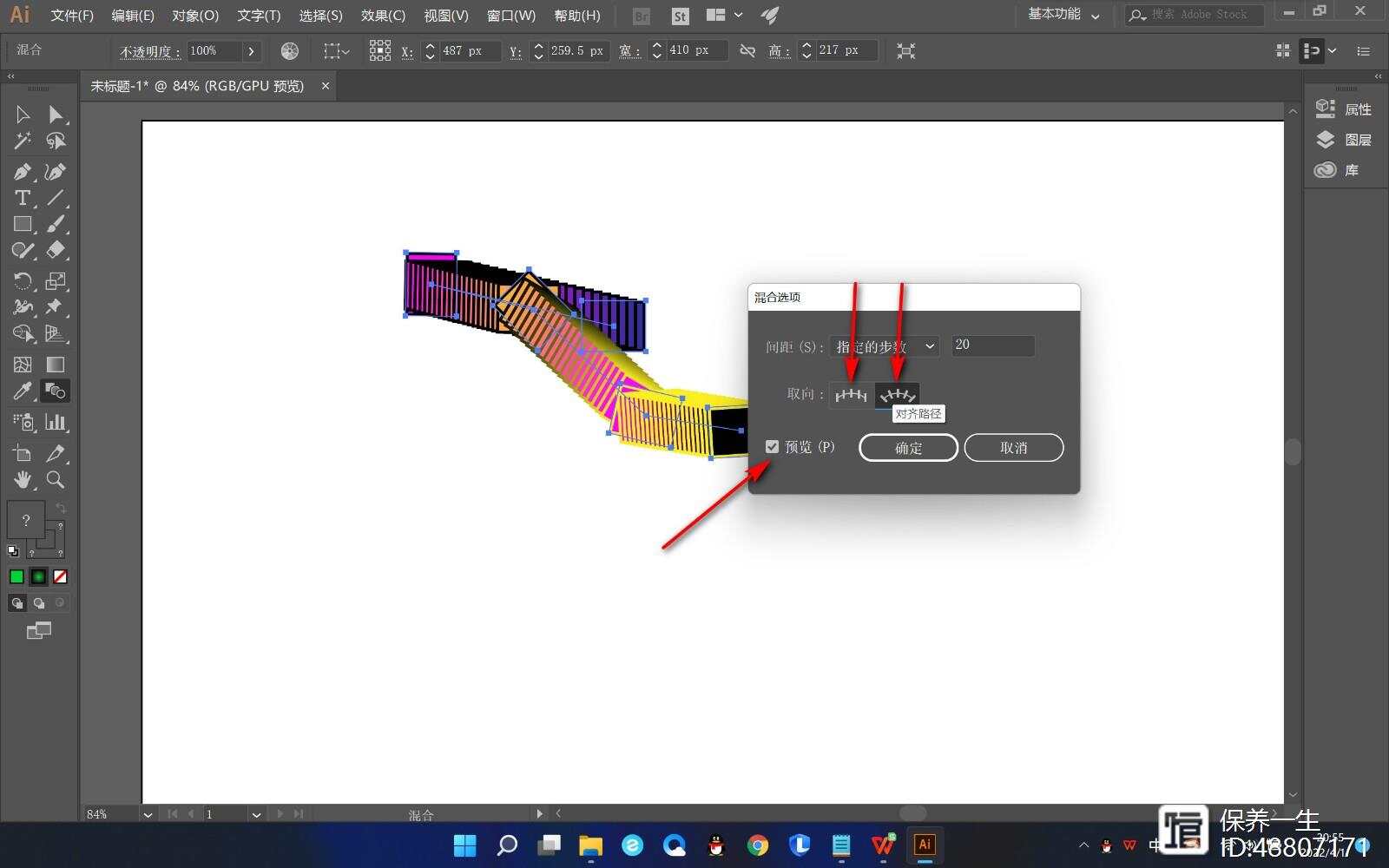Click the steps value field showing 20
The height and width of the screenshot is (868, 1389).
tap(993, 345)
